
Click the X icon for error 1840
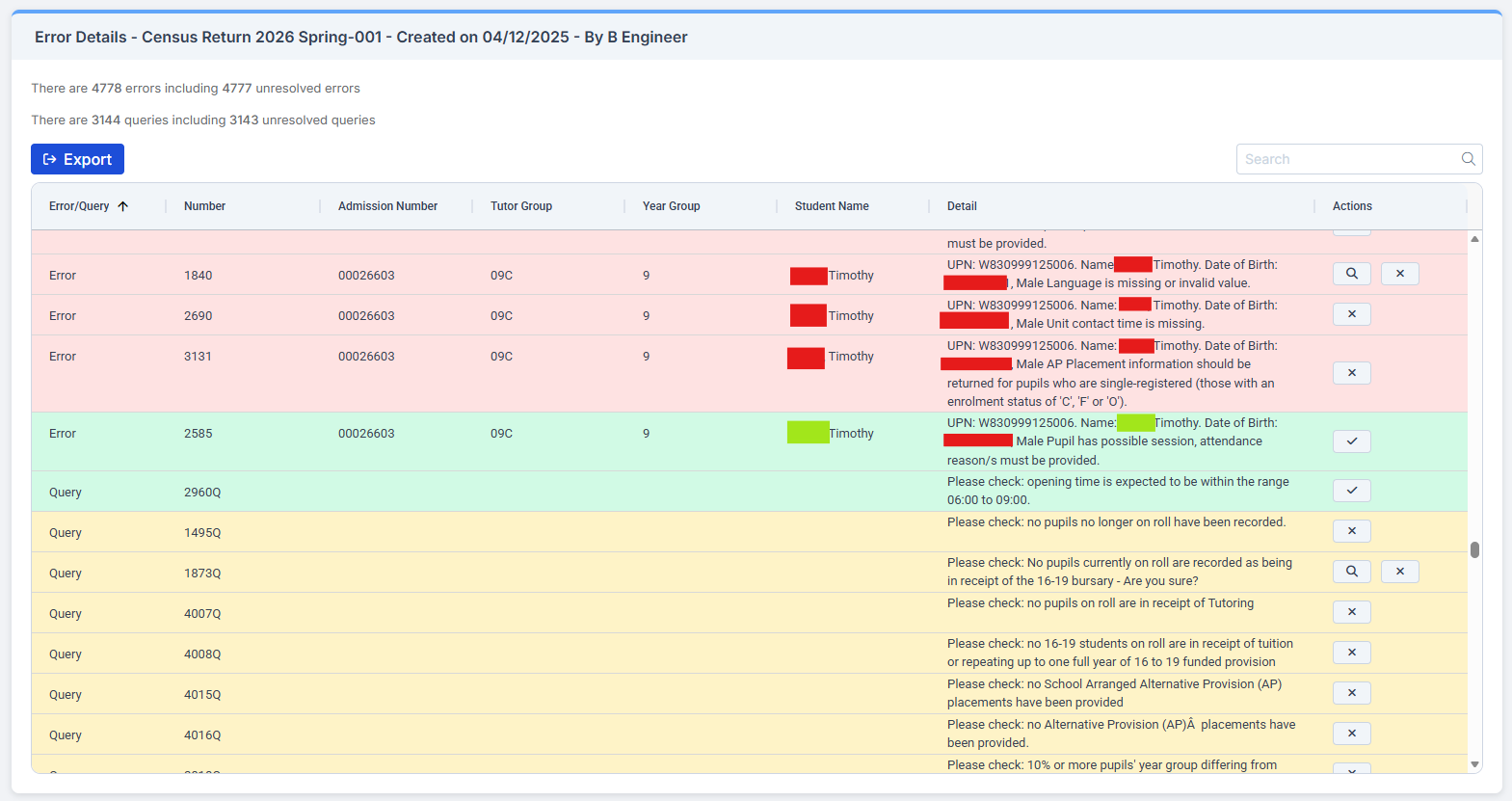coord(1399,274)
